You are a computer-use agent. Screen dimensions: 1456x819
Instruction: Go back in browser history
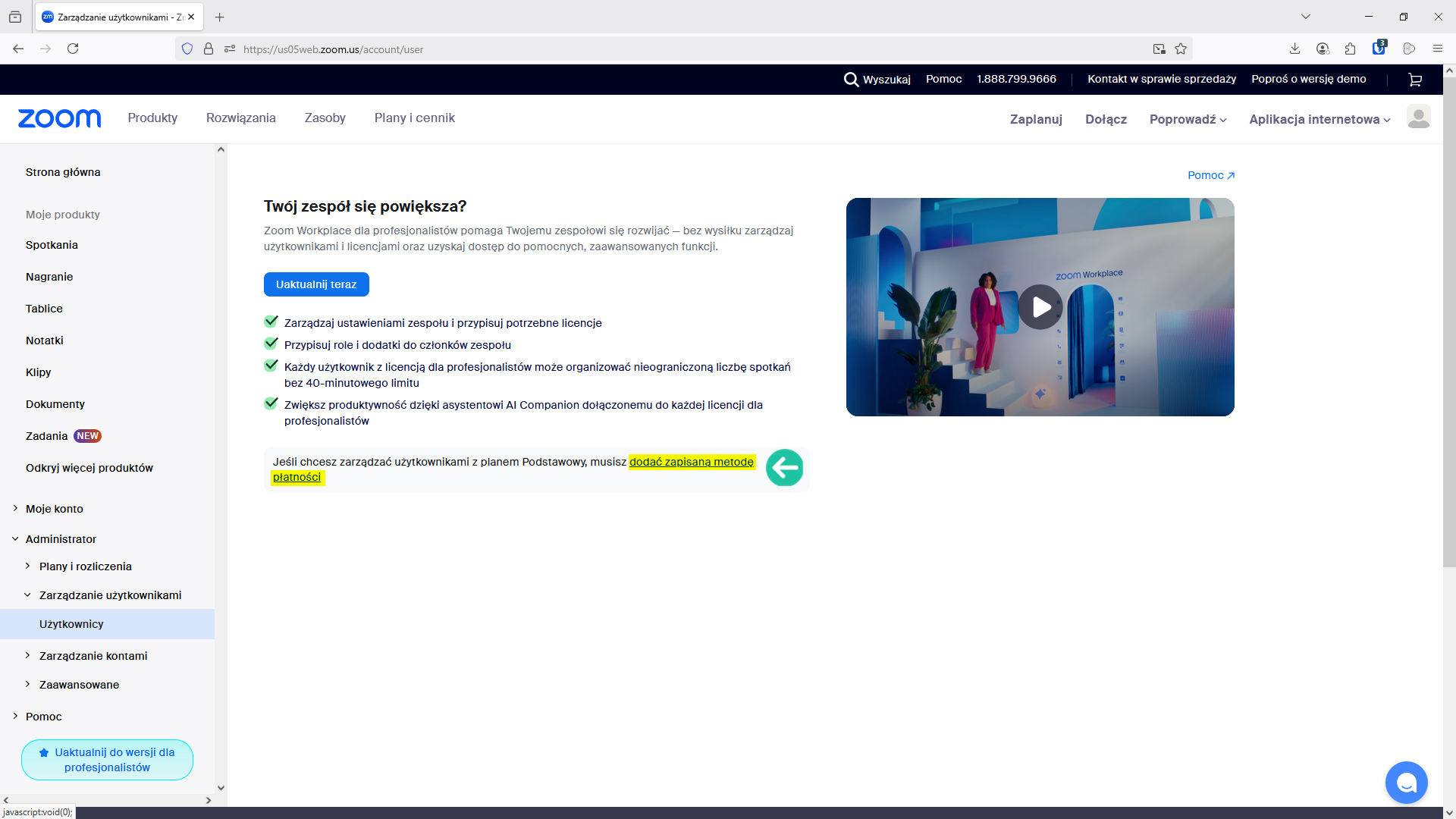click(18, 49)
